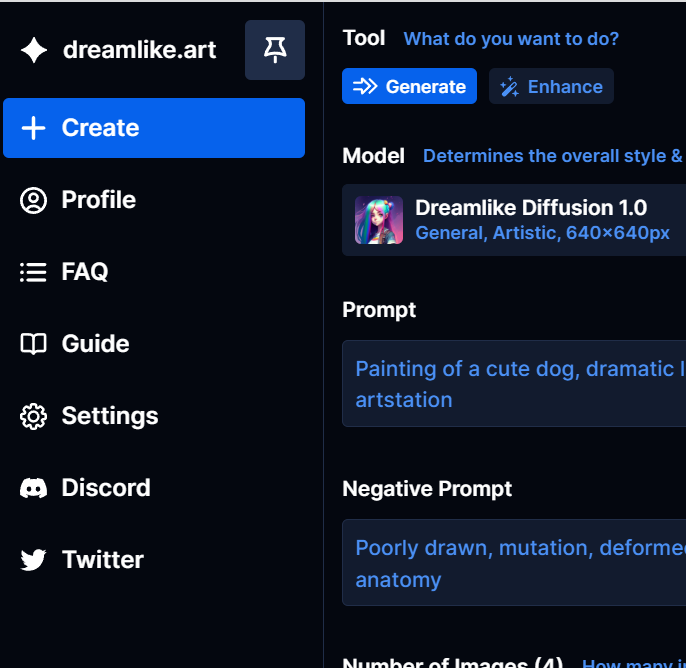
Task: Select the Generate tool label
Action: click(426, 87)
